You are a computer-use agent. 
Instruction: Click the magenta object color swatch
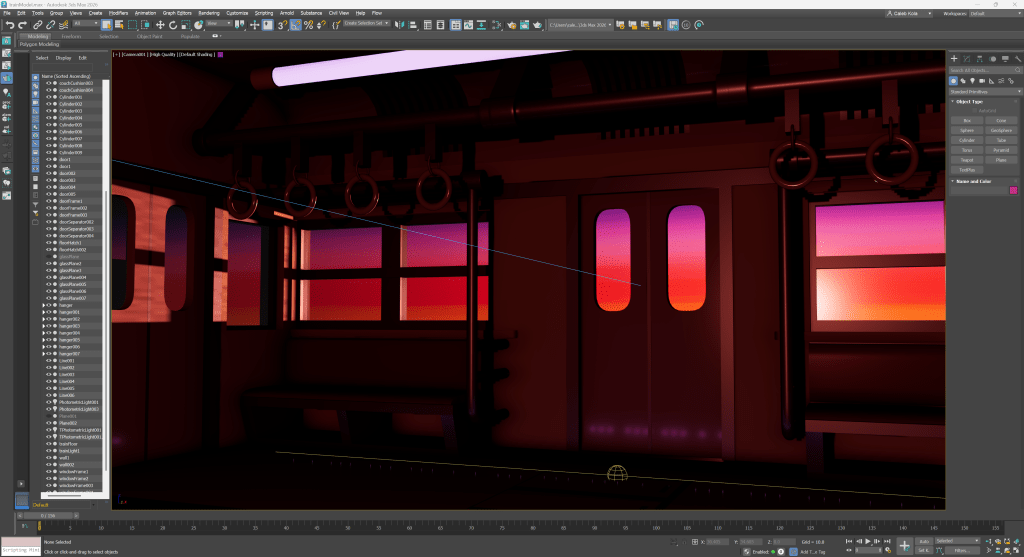click(1013, 190)
